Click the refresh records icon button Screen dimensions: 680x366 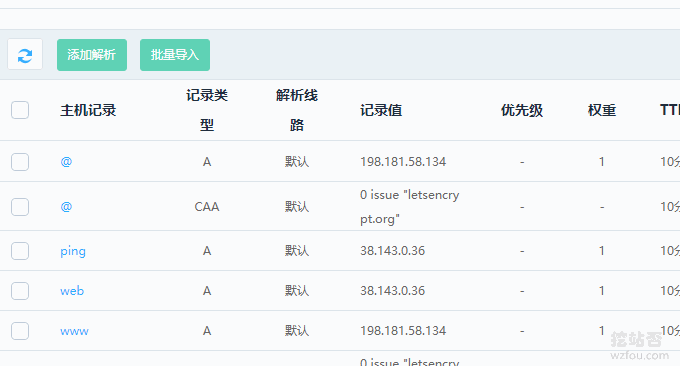pyautogui.click(x=25, y=55)
